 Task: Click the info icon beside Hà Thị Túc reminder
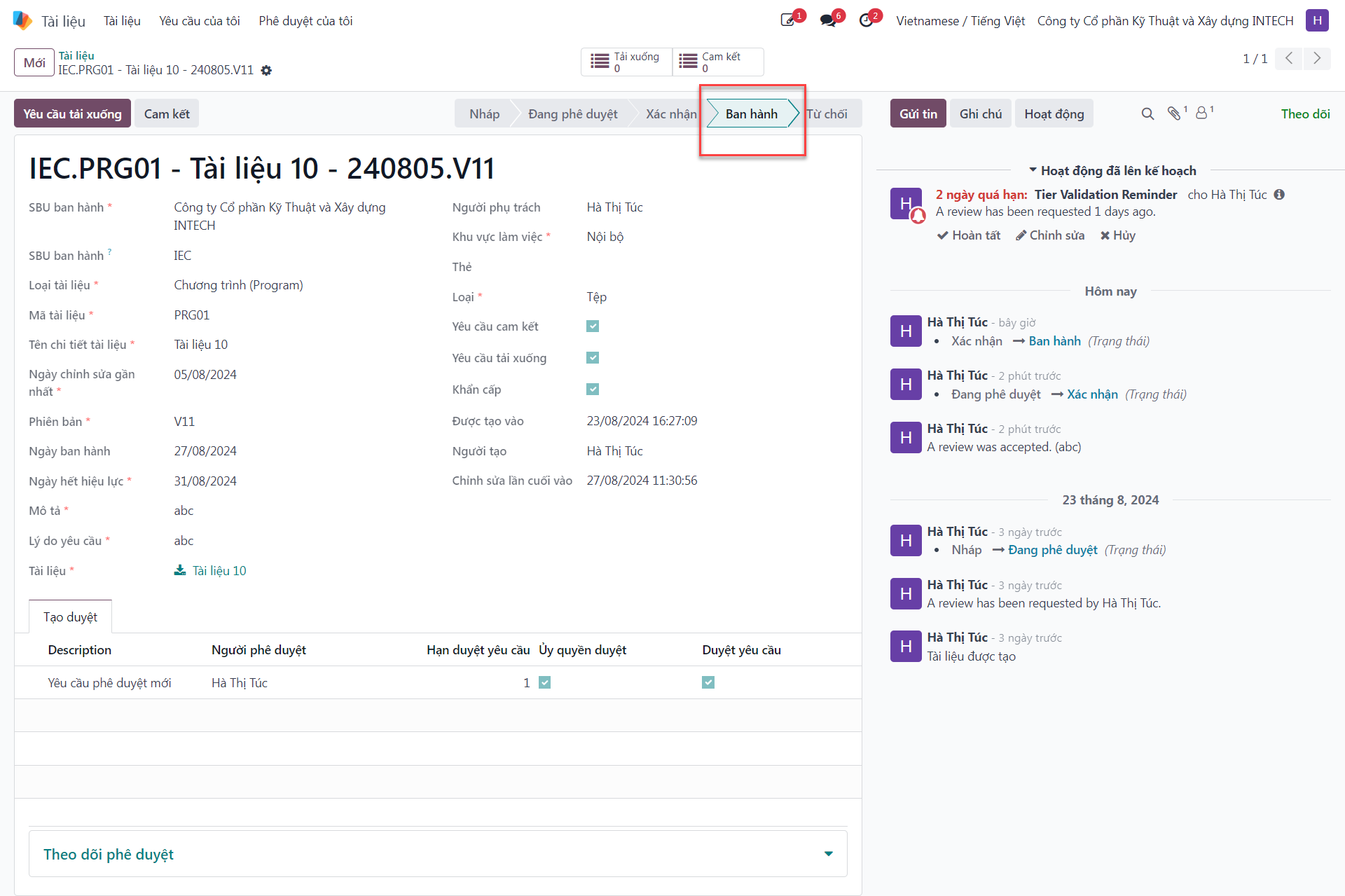1279,195
